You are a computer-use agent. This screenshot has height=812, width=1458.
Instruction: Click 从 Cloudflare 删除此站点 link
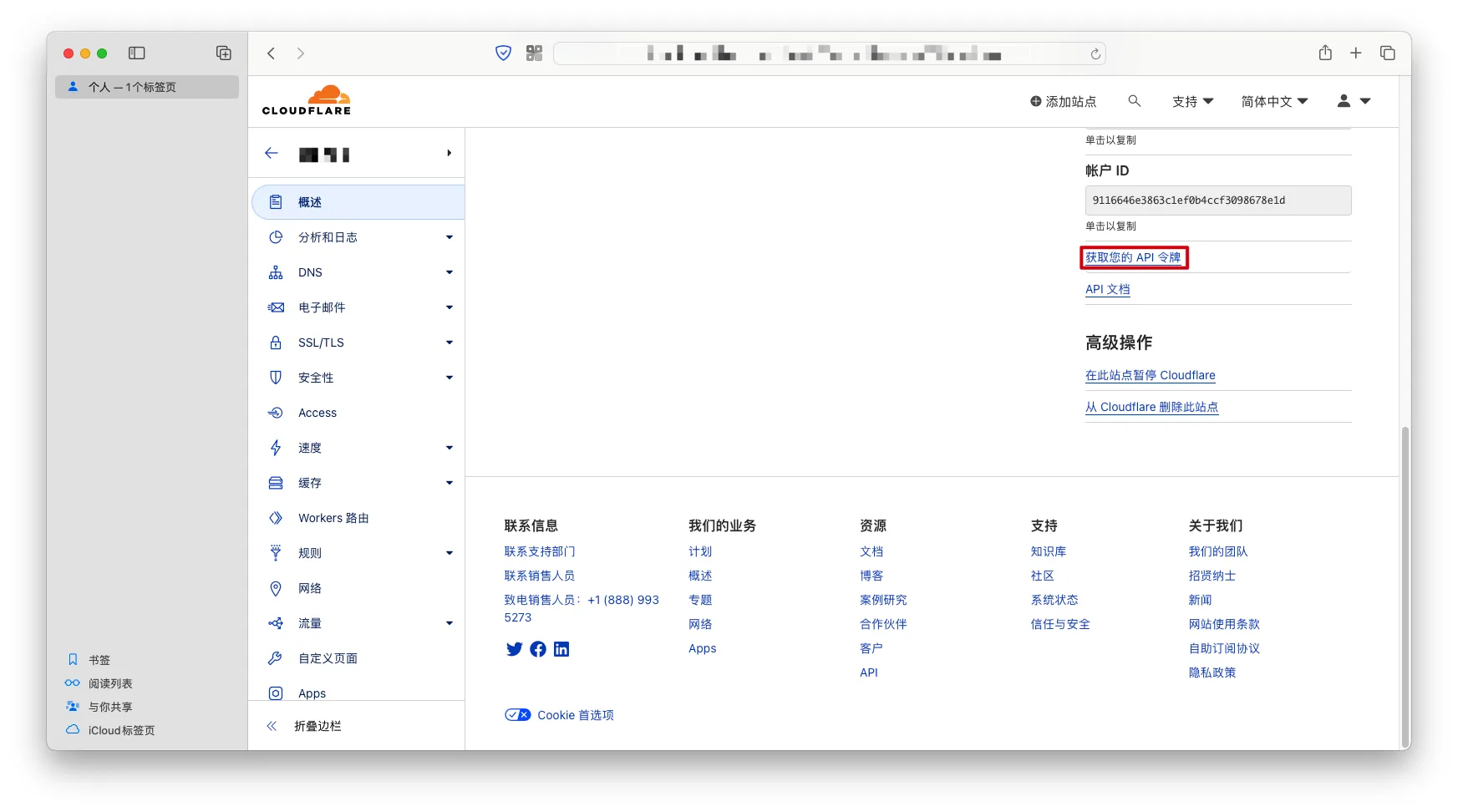[x=1152, y=407]
